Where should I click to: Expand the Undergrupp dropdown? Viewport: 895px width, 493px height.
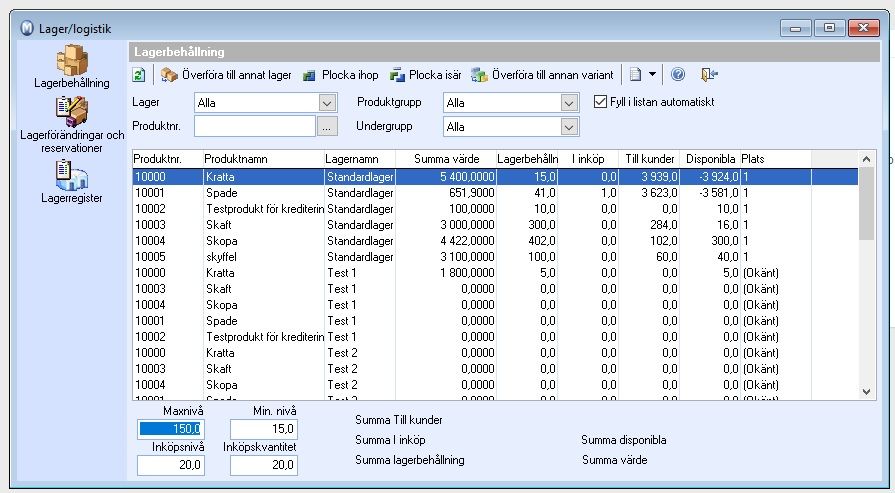tap(569, 127)
